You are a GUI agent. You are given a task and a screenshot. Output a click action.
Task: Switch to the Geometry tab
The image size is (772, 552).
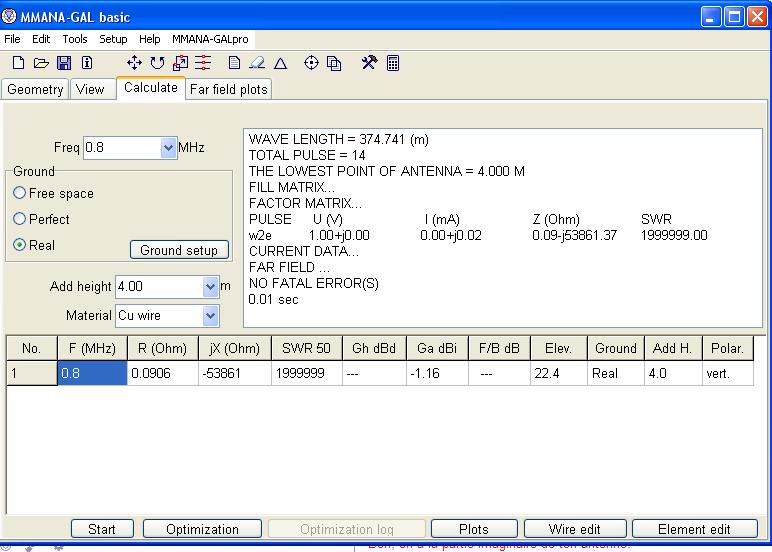(35, 89)
